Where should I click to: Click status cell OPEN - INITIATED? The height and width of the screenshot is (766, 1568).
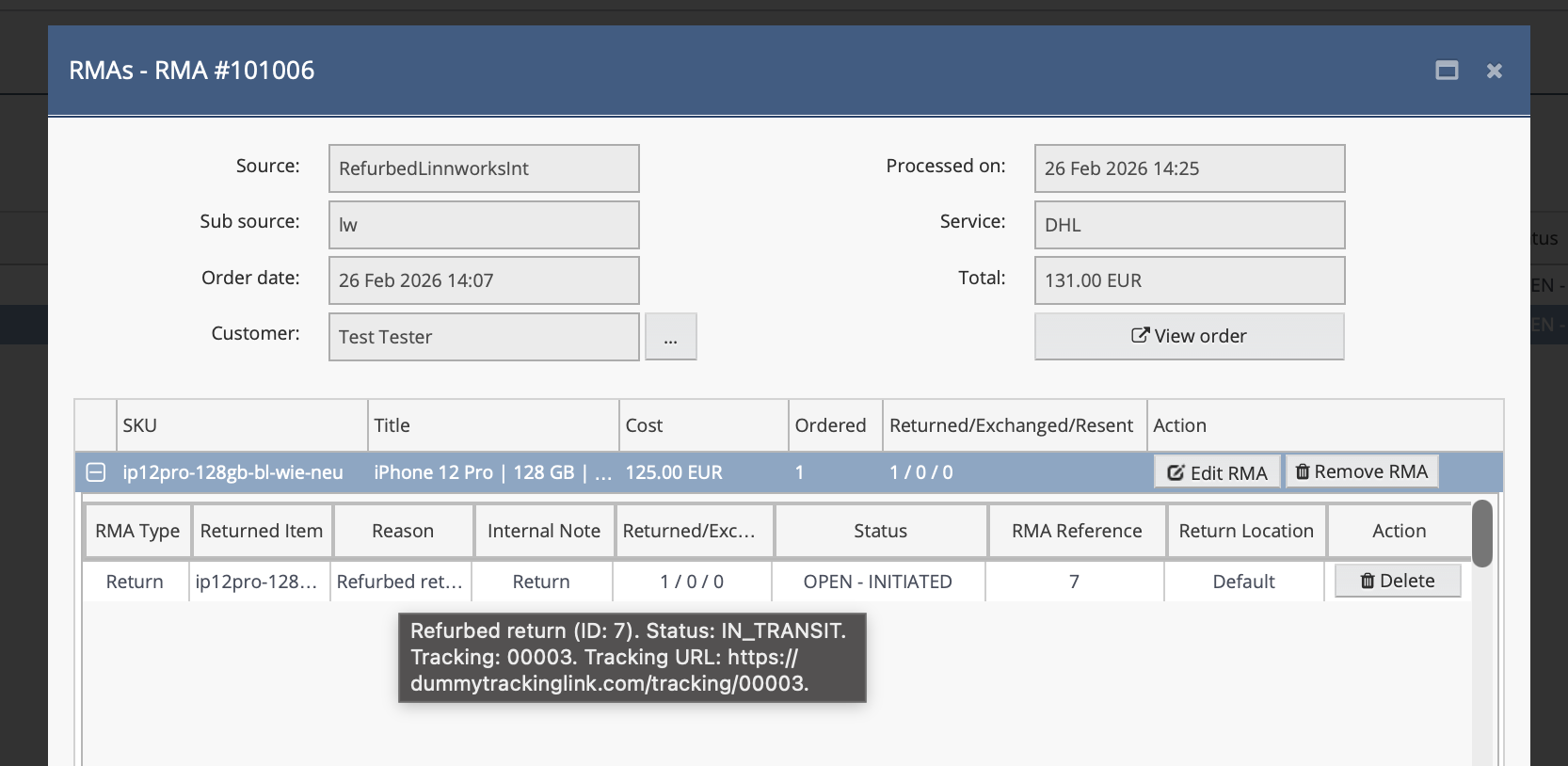[x=878, y=582]
